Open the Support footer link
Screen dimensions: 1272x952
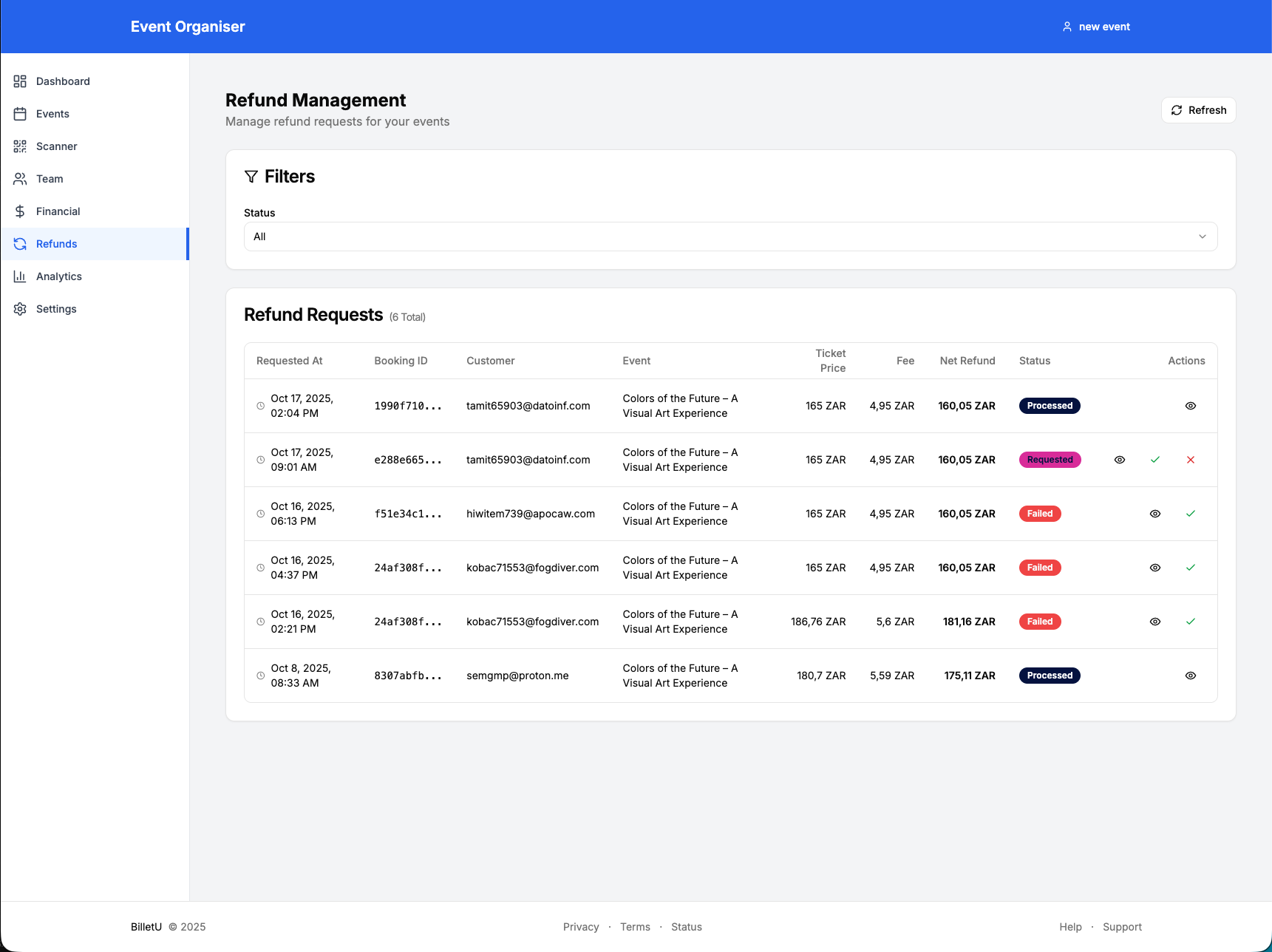coord(1122,927)
